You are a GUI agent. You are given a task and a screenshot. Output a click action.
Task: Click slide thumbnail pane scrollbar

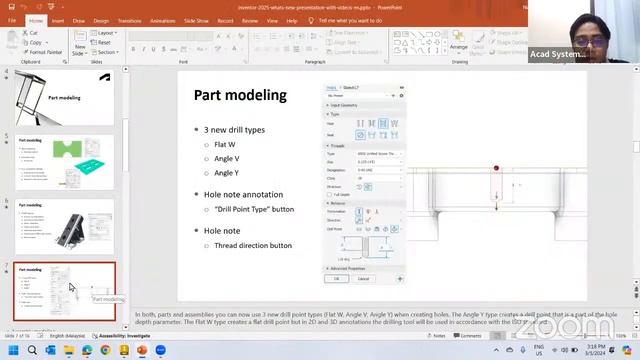(125, 145)
